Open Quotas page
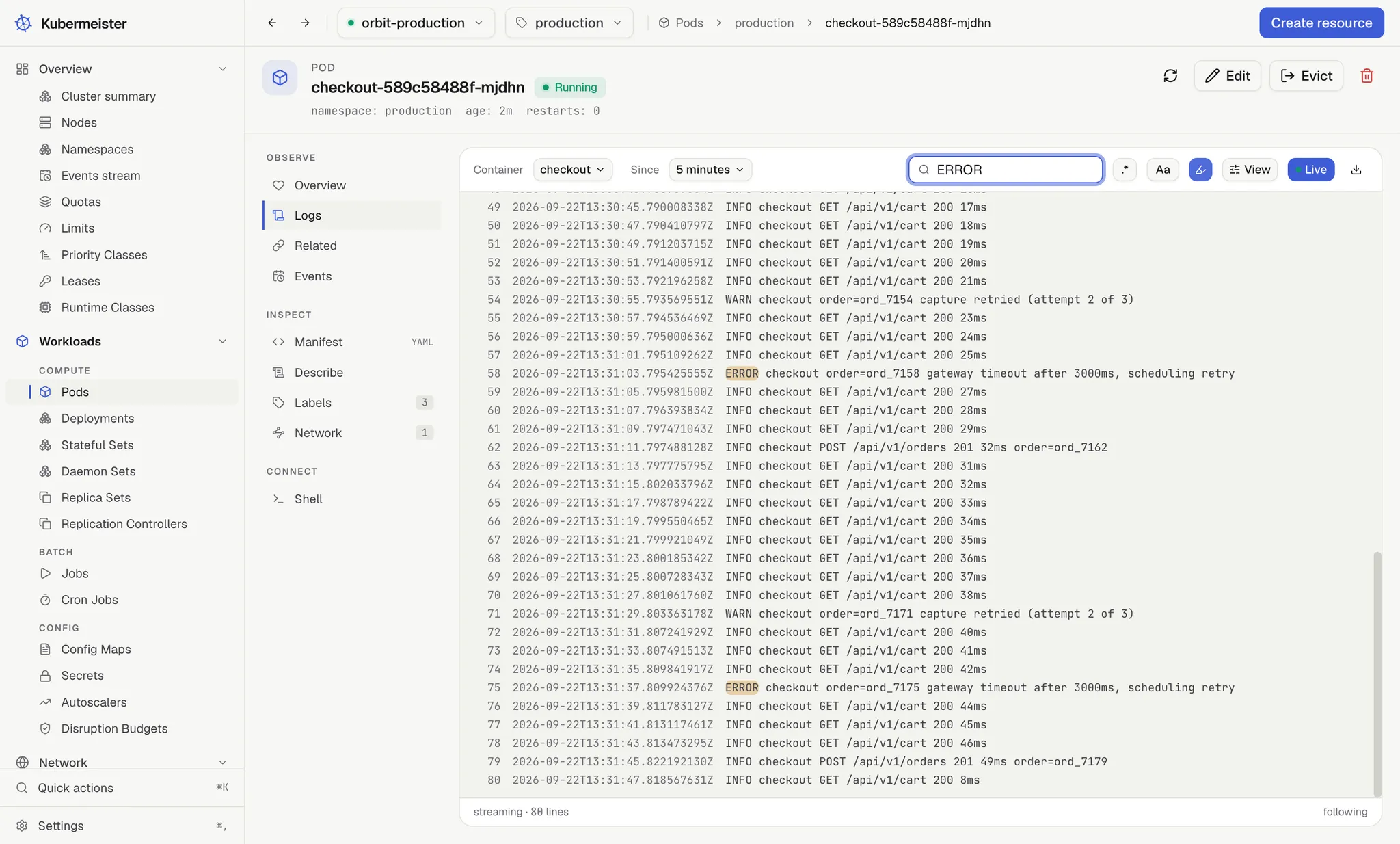Image resolution: width=1400 pixels, height=844 pixels. tap(81, 202)
